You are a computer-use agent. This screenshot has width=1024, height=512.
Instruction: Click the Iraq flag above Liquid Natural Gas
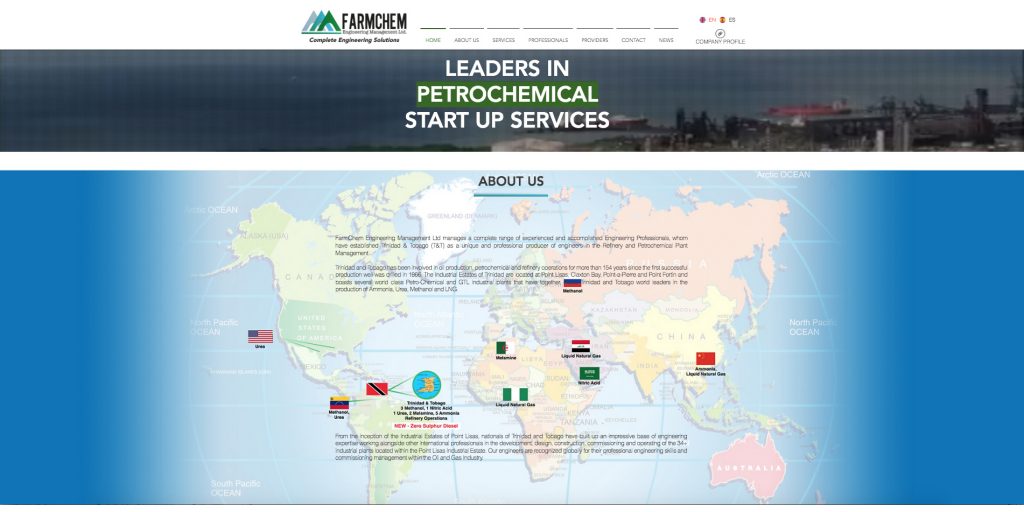[x=581, y=346]
